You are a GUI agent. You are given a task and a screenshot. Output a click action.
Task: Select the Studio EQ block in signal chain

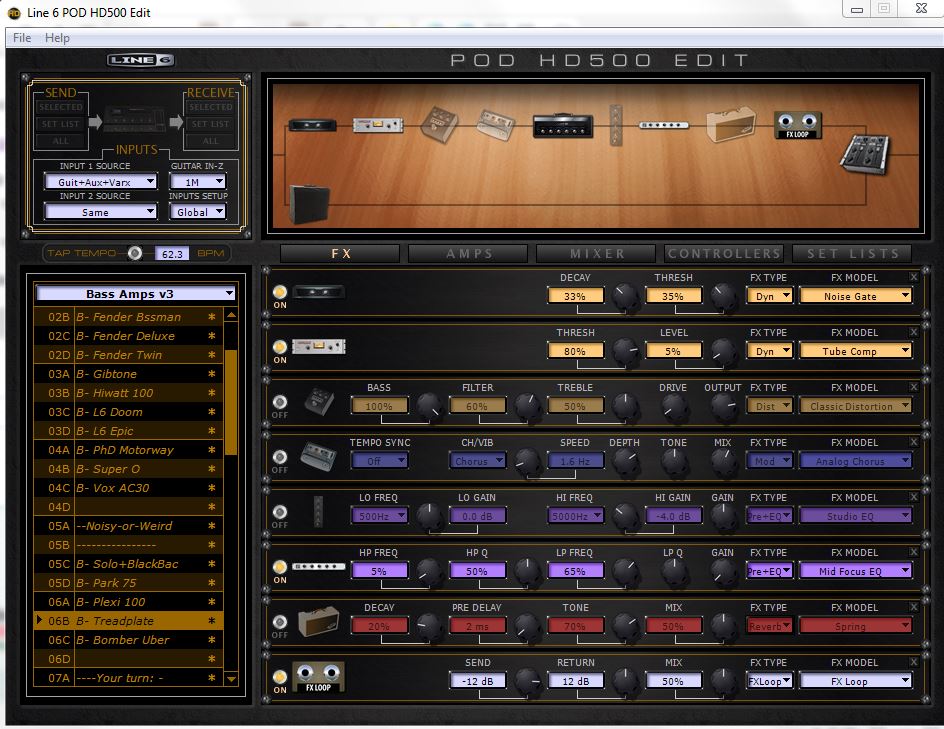click(x=615, y=125)
